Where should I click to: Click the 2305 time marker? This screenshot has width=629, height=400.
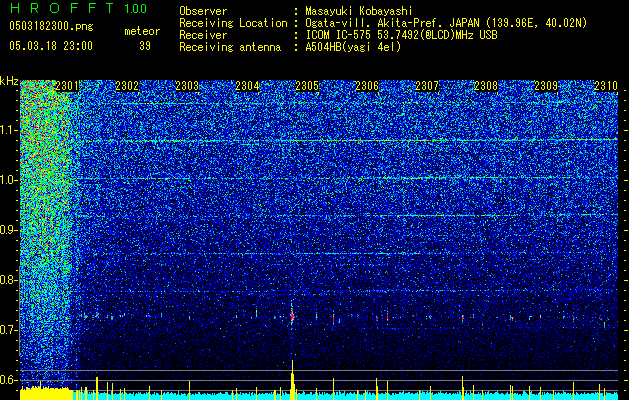[307, 86]
